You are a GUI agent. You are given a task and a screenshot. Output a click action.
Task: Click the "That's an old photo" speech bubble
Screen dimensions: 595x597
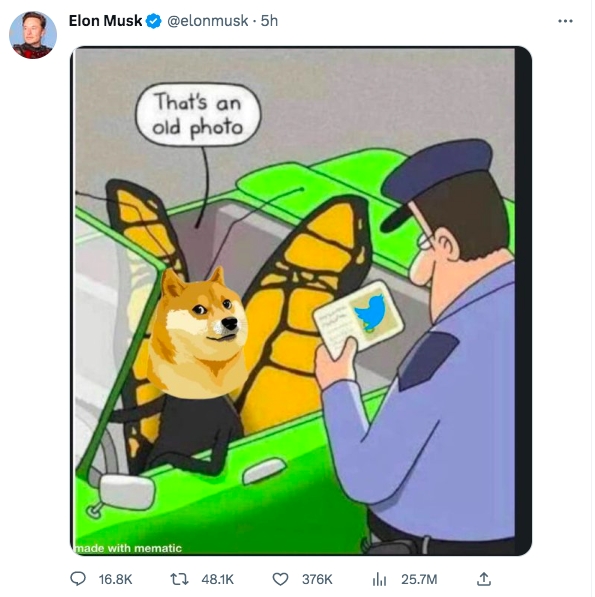tap(198, 115)
